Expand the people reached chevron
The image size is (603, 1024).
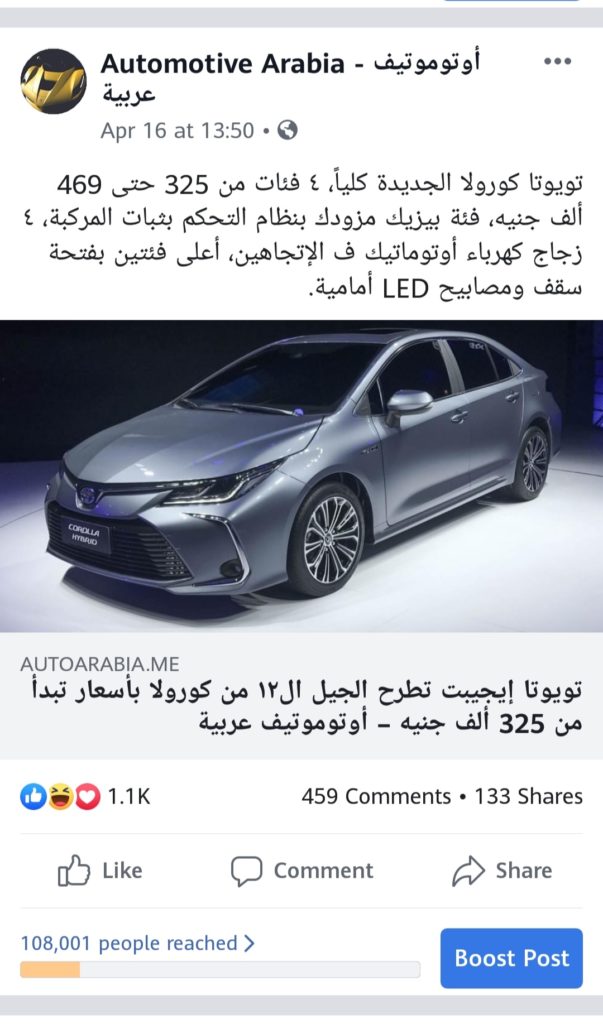249,943
